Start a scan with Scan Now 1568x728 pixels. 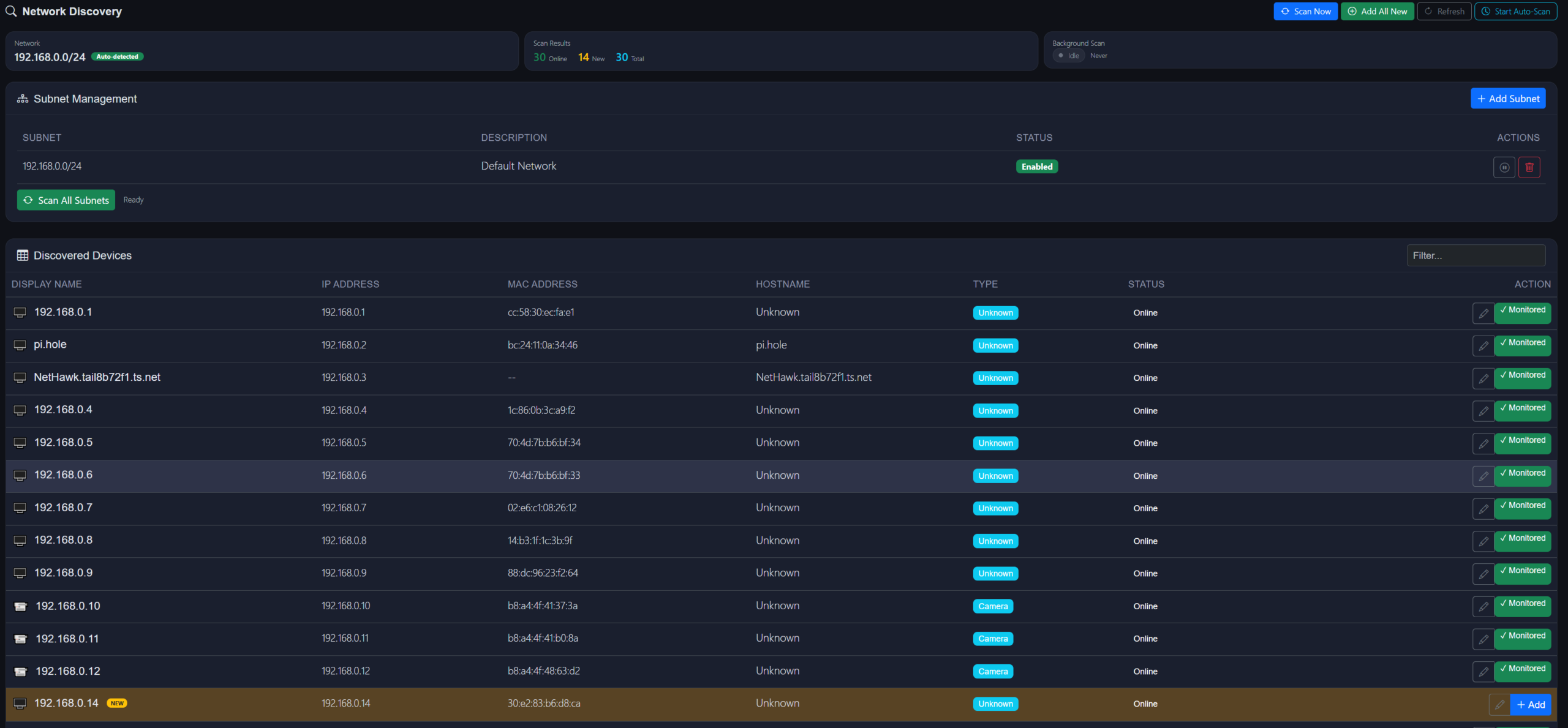pos(1305,11)
